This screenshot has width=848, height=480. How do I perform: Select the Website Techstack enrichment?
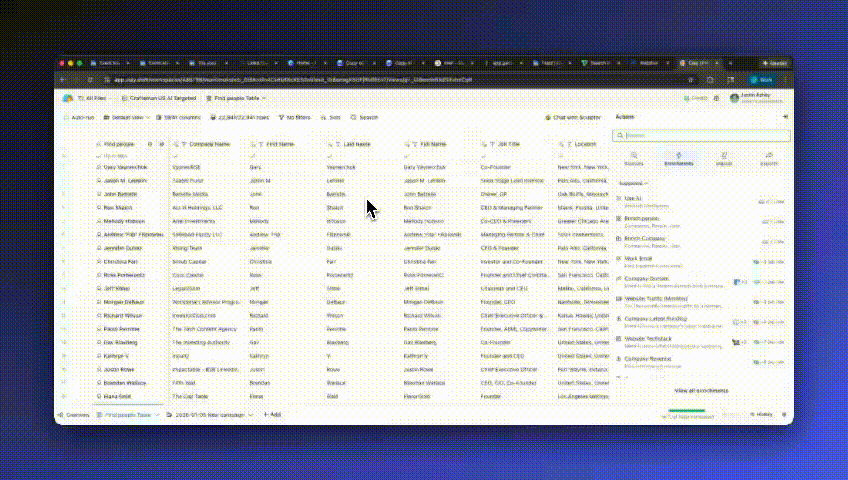pyautogui.click(x=701, y=342)
